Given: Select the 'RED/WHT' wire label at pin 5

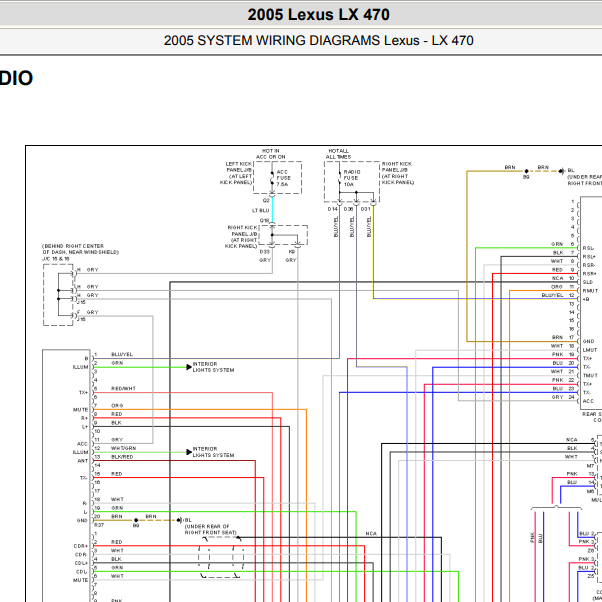Looking at the screenshot, I should 123,389.
